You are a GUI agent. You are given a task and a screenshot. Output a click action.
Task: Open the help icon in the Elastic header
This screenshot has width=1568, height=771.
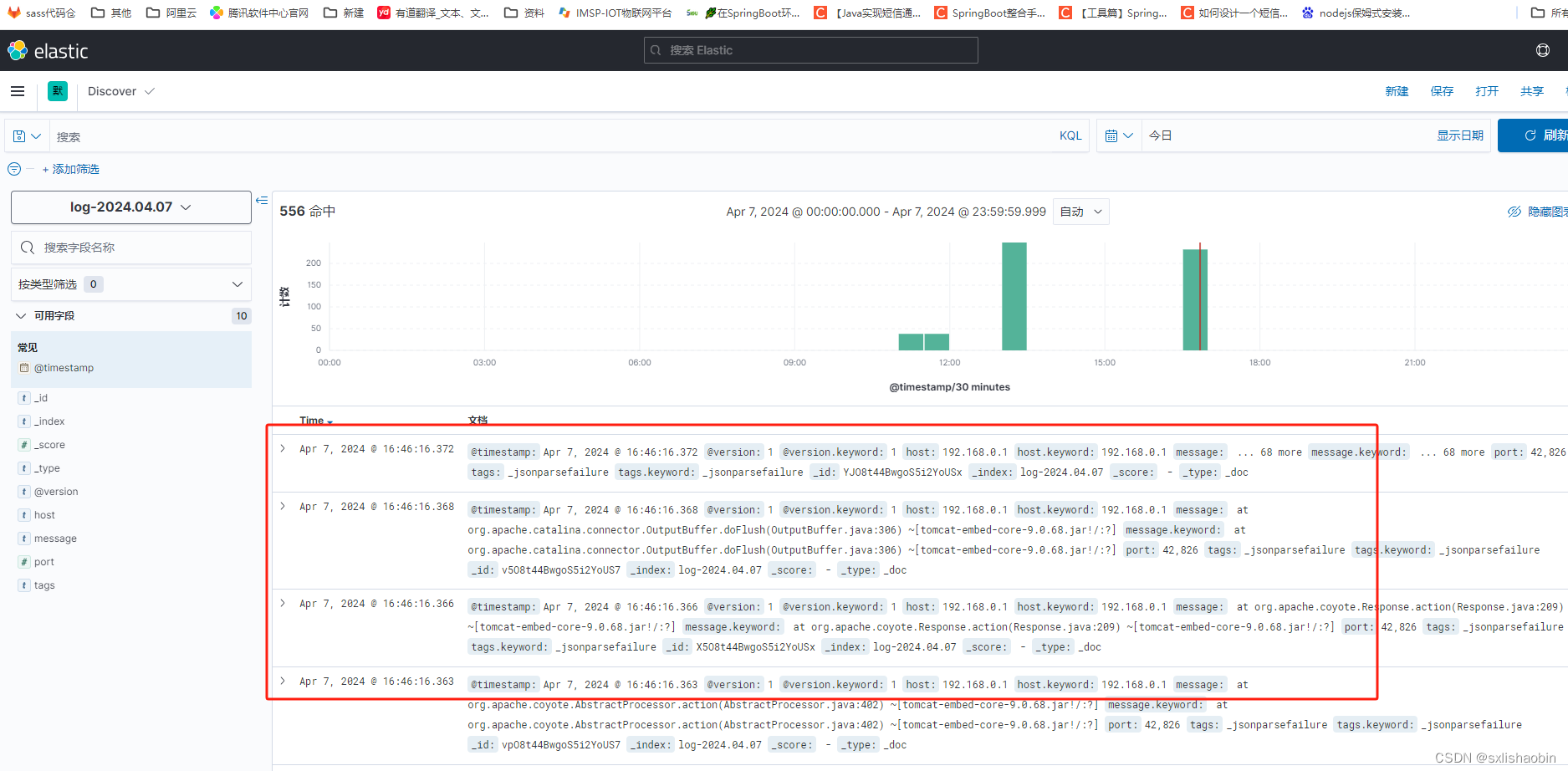tap(1543, 50)
